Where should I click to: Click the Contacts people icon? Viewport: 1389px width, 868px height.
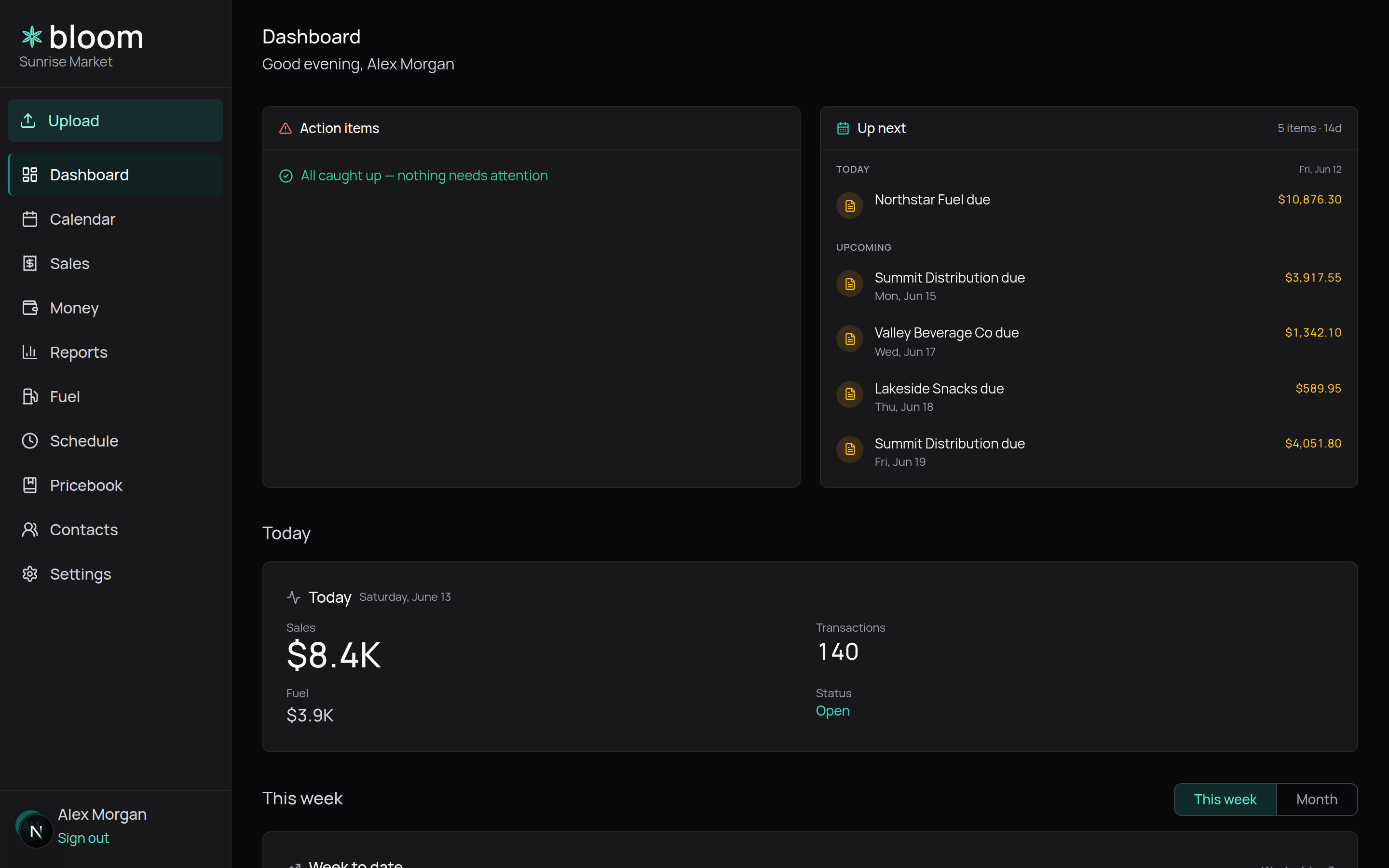30,529
